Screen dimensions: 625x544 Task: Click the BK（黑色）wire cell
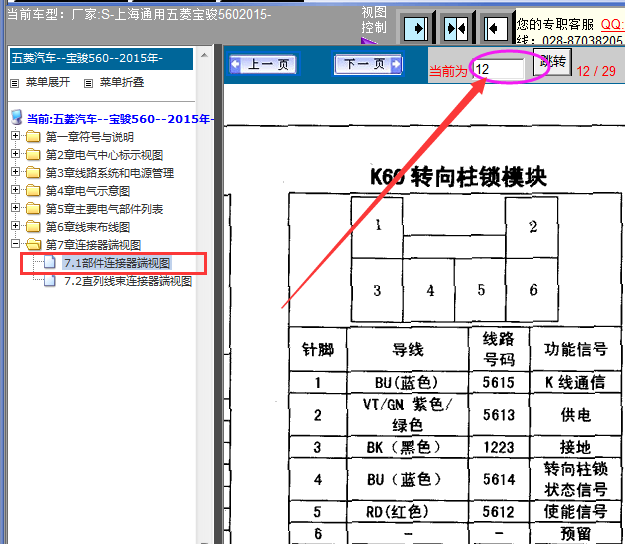pos(407,447)
